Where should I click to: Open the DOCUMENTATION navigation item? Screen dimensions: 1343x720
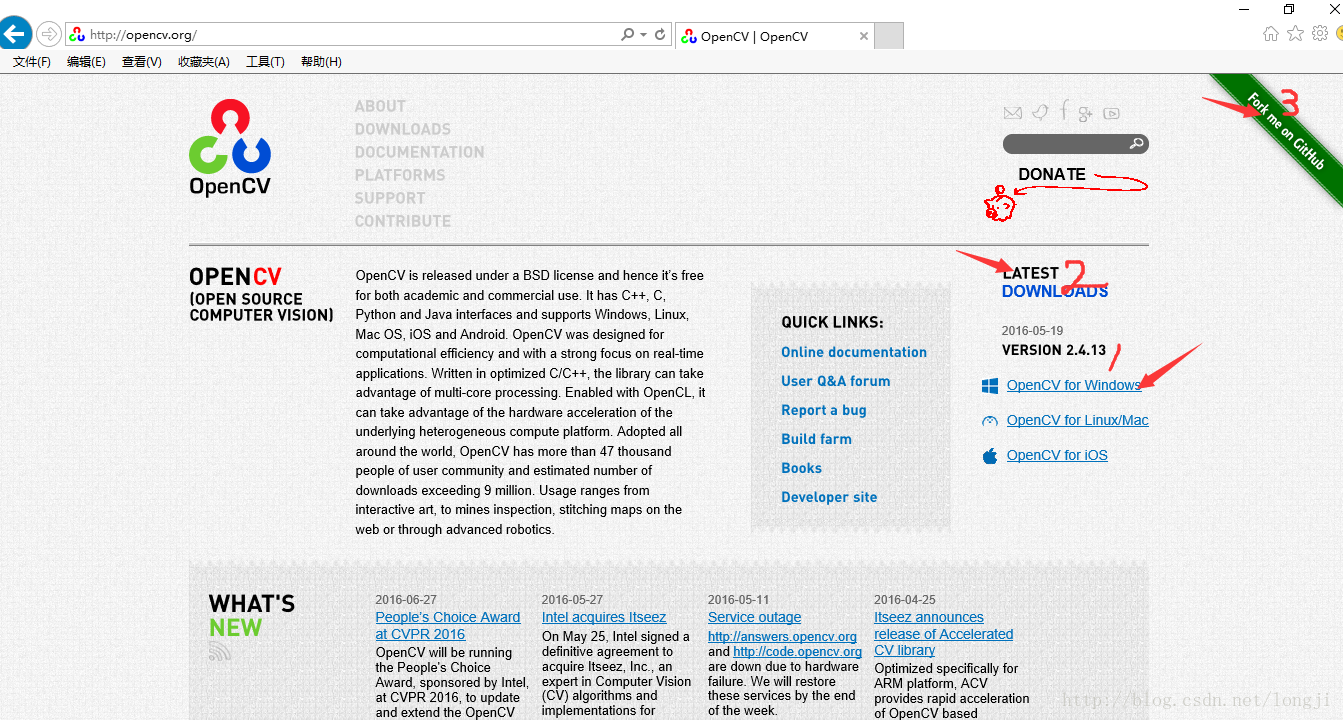419,152
